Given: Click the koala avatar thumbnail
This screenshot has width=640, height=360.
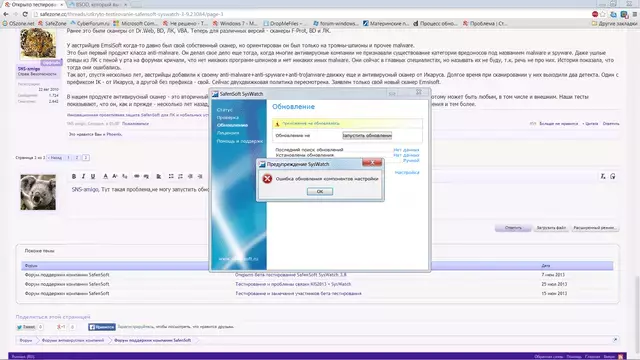Looking at the screenshot, I should (38, 192).
